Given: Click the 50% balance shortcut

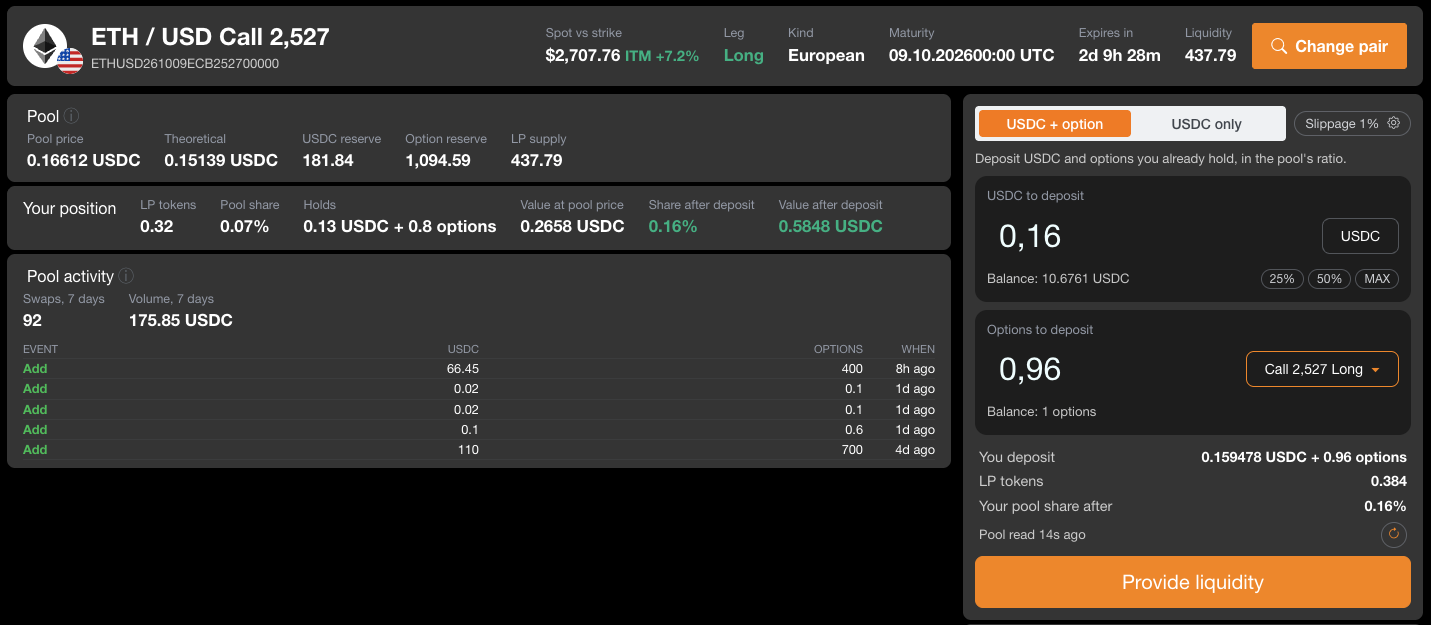Looking at the screenshot, I should coord(1329,279).
